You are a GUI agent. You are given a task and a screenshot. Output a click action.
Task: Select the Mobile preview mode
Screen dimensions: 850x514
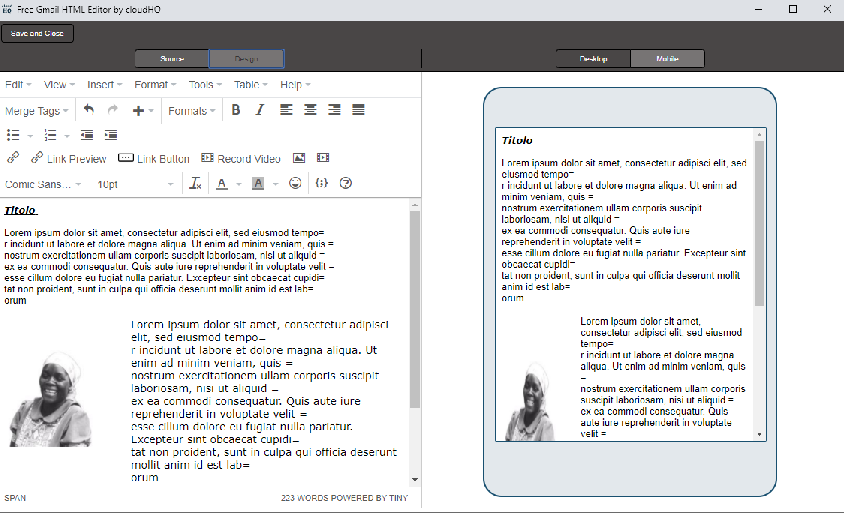tap(667, 59)
